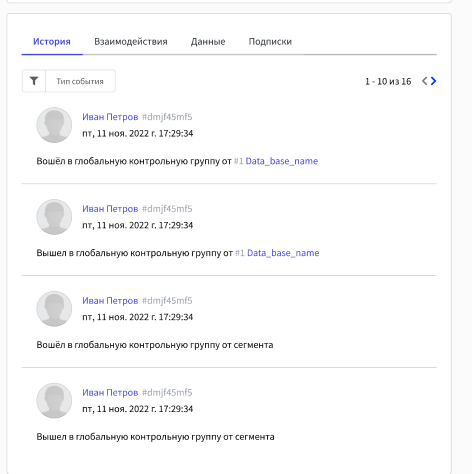Click avatar of first history entry
This screenshot has width=472, height=474.
[54, 125]
